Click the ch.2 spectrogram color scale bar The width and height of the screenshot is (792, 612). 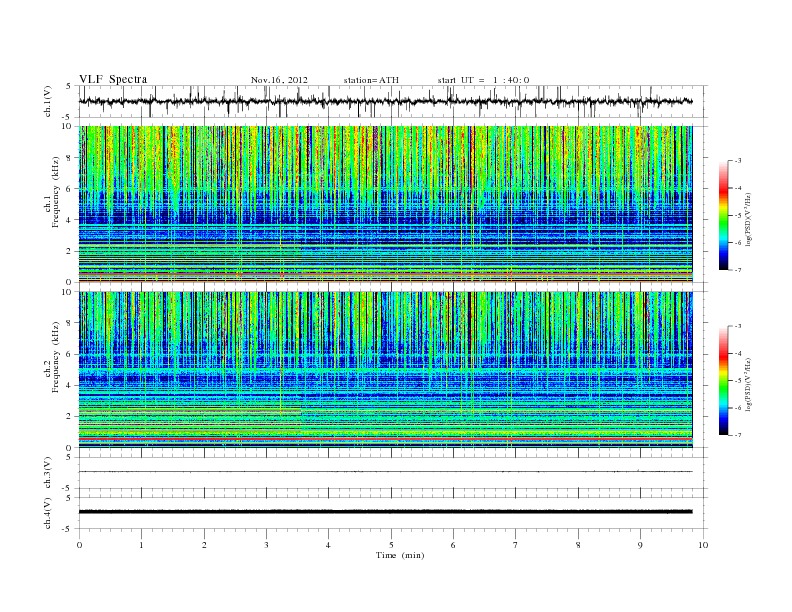coord(723,380)
